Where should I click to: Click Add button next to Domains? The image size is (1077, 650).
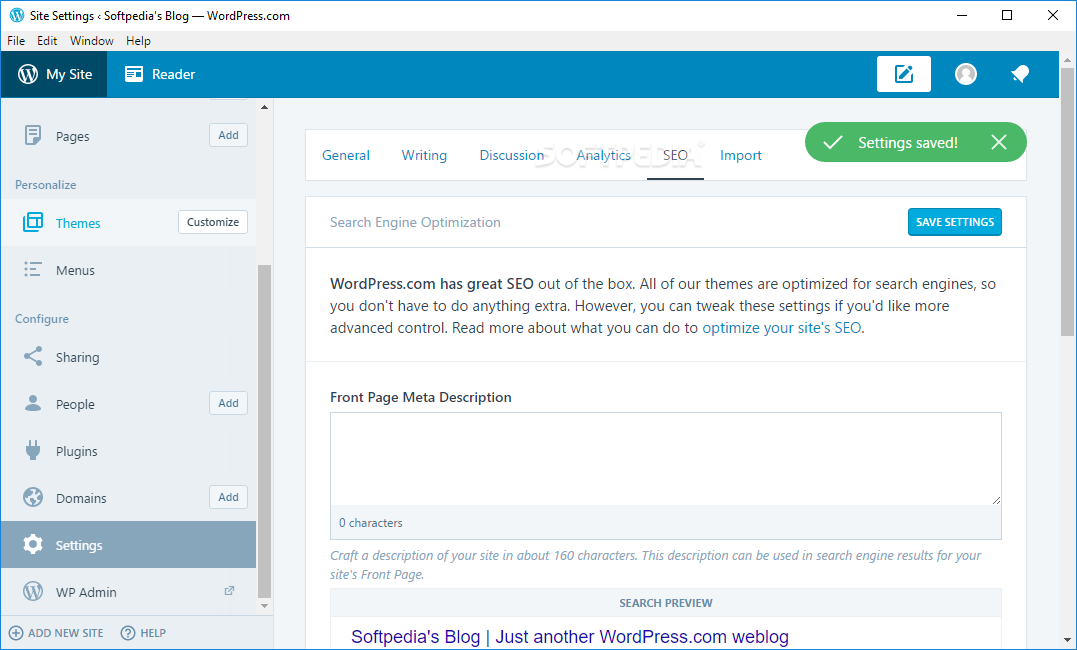228,497
